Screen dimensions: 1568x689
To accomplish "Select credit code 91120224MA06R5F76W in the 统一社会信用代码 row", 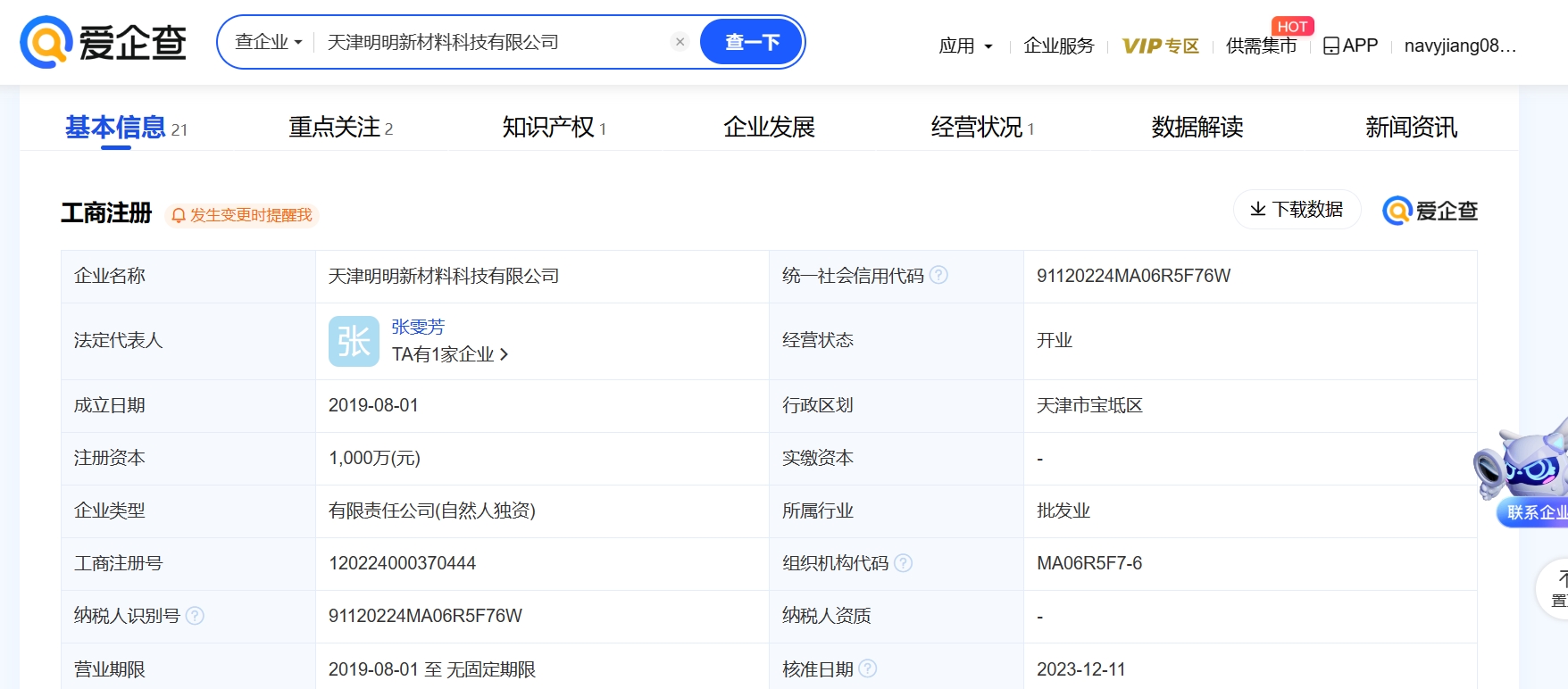I will tap(1133, 276).
